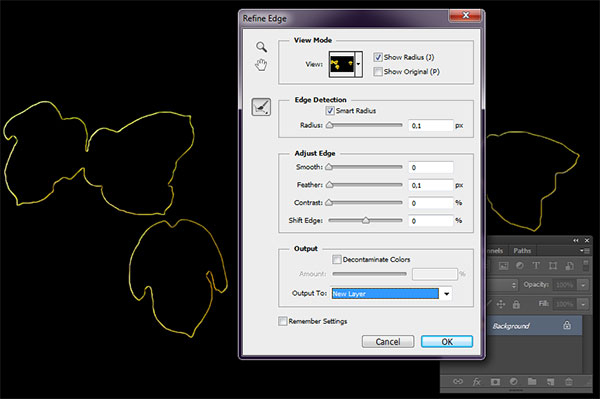Screen dimensions: 600x399
Task: Select the Zoom tool in Refine Edge
Action: pyautogui.click(x=261, y=47)
